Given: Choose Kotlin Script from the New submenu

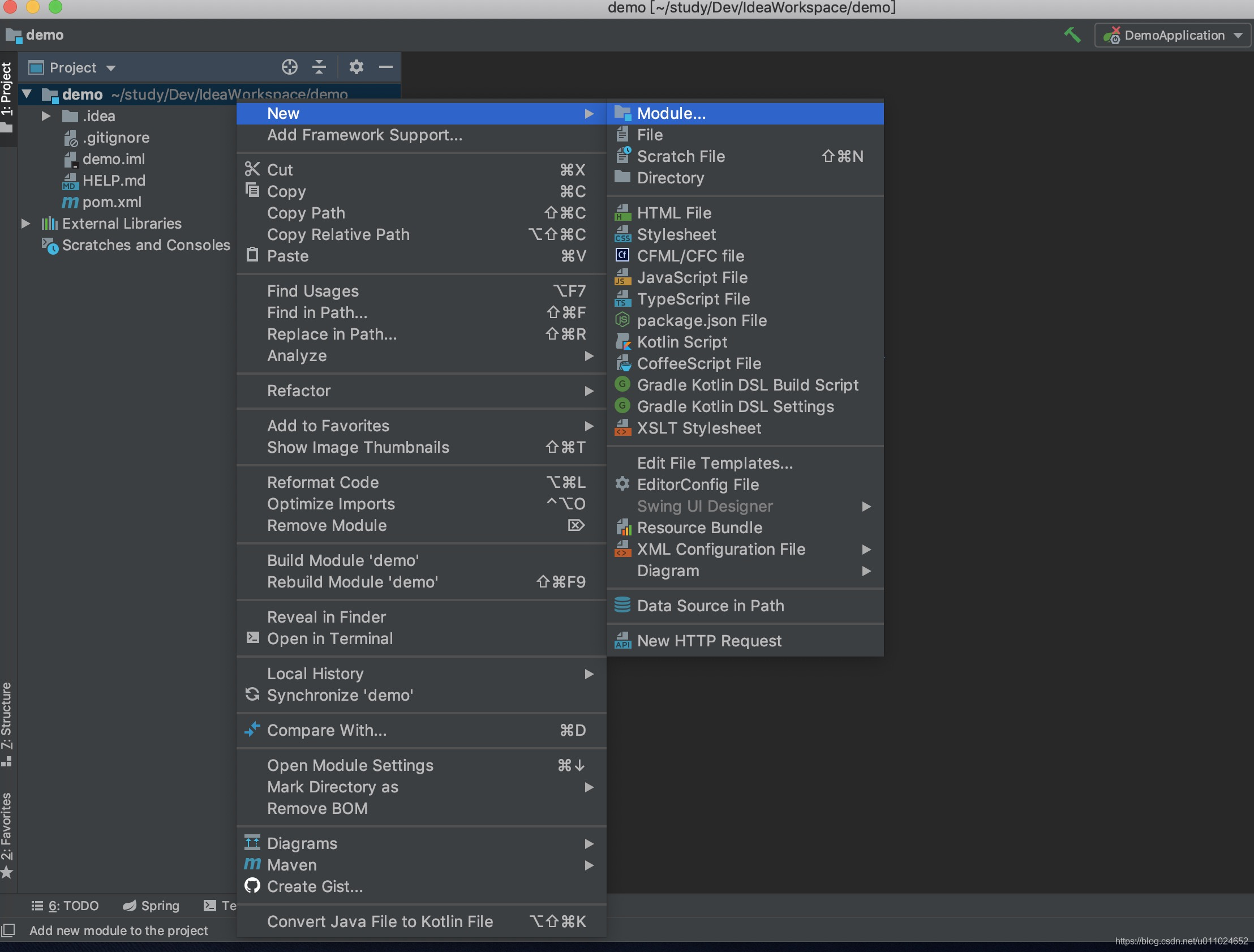Looking at the screenshot, I should coord(682,342).
